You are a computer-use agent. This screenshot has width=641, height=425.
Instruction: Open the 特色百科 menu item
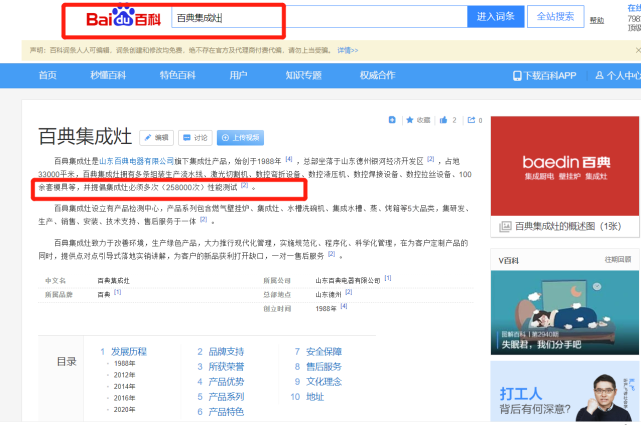pyautogui.click(x=177, y=75)
